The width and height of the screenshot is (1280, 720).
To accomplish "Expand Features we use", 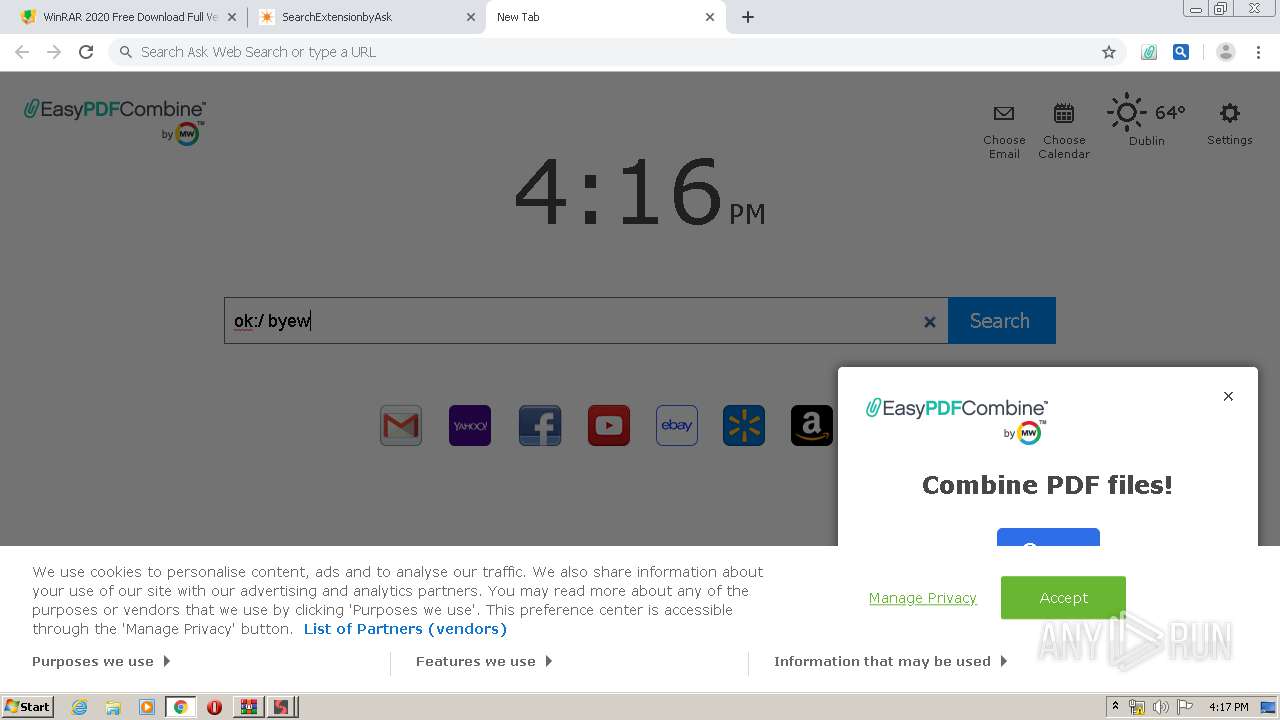I will [484, 661].
